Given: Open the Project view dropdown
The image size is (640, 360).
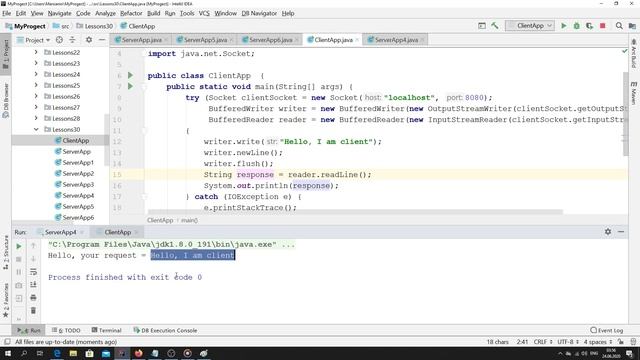Looking at the screenshot, I should coord(33,40).
